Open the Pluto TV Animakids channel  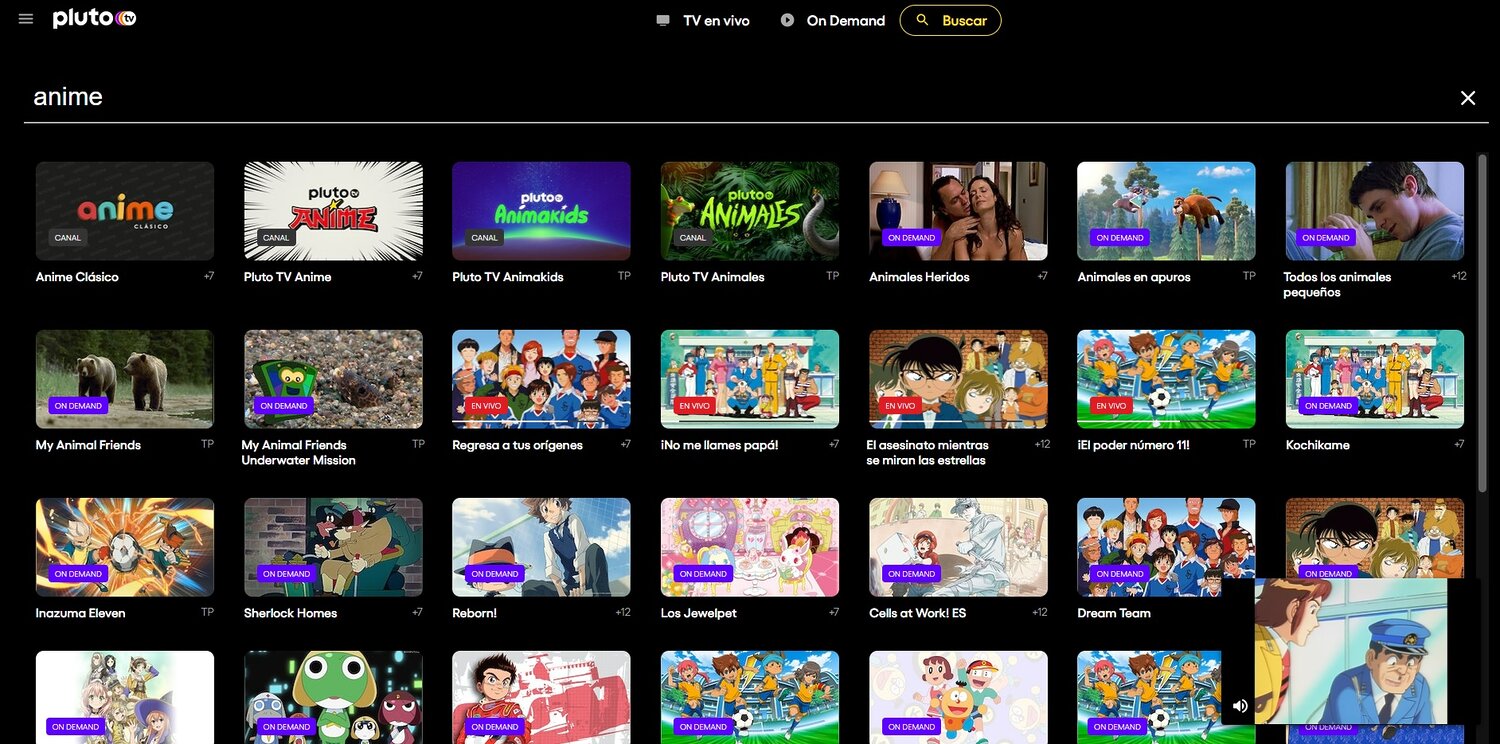pos(541,210)
